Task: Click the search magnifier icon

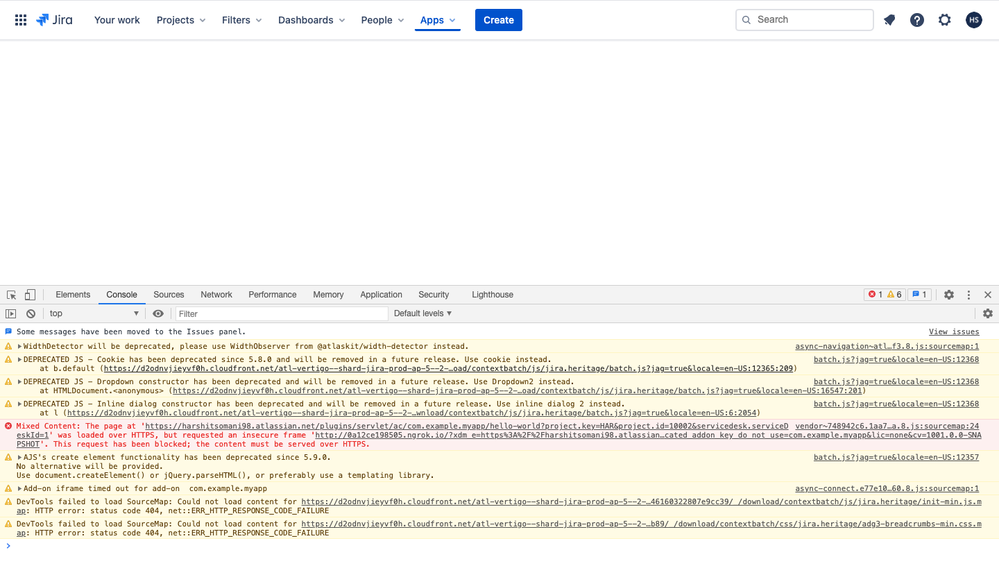Action: [746, 20]
